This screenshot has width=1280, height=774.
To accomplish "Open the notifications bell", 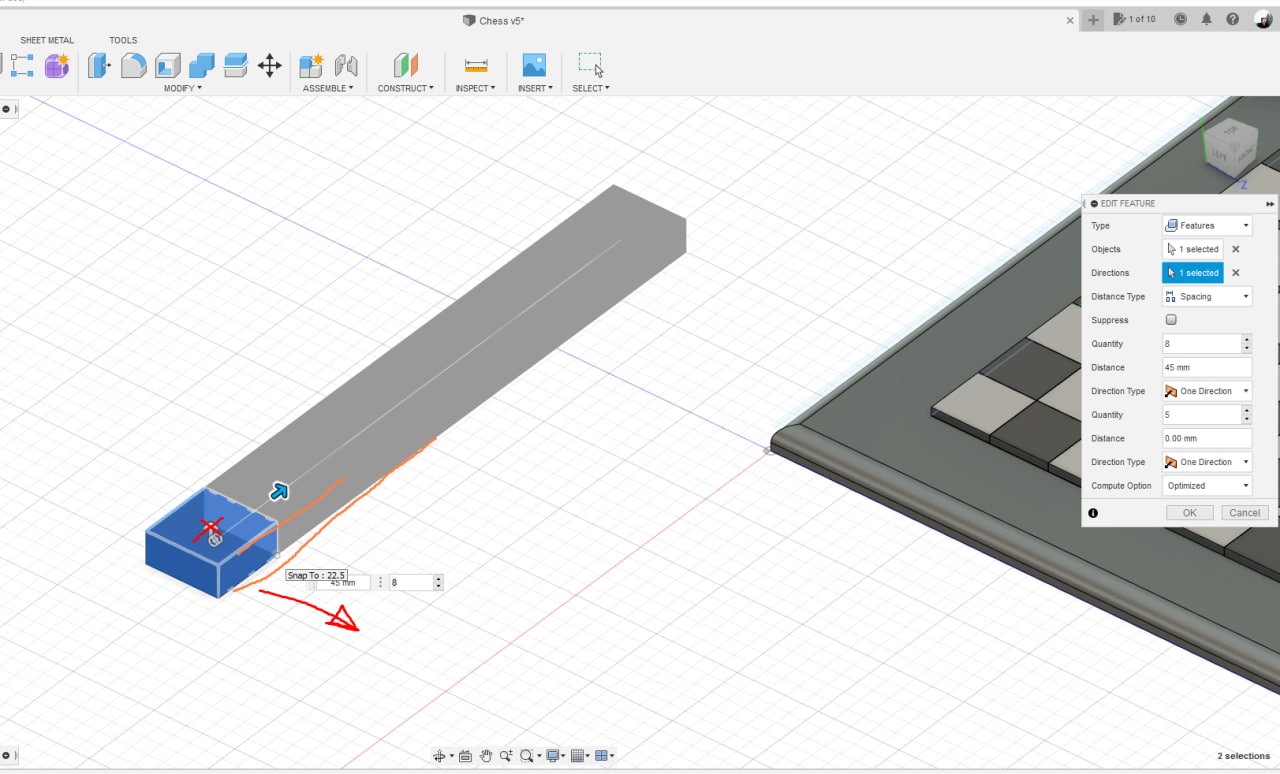I will 1207,19.
